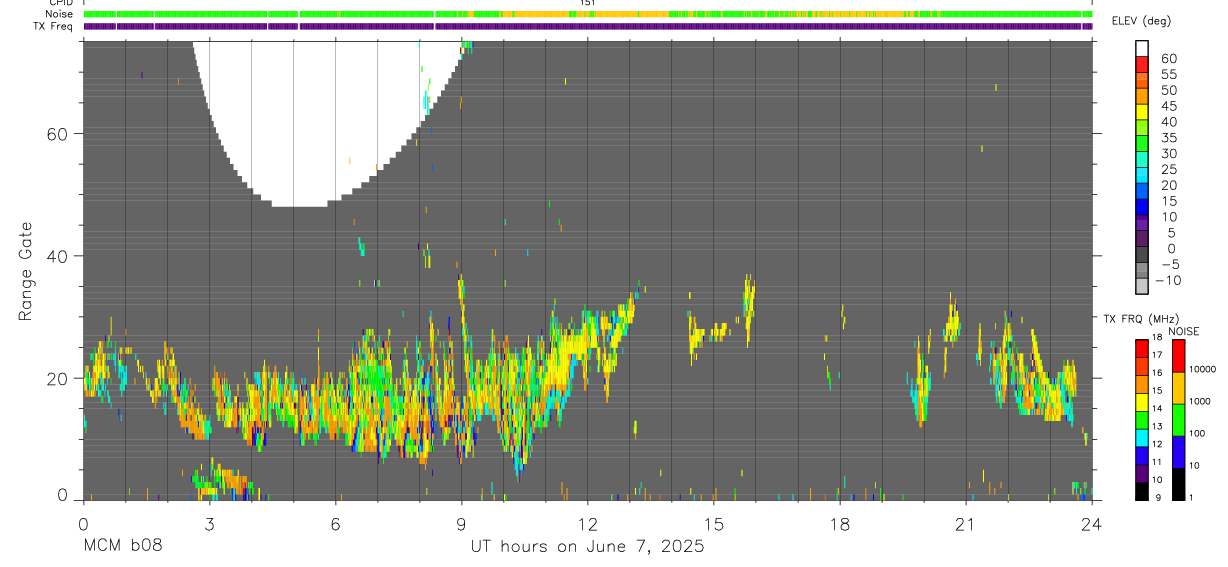Select the red 55–60 degree ELEV swatch
The height and width of the screenshot is (567, 1228).
pyautogui.click(x=1142, y=65)
